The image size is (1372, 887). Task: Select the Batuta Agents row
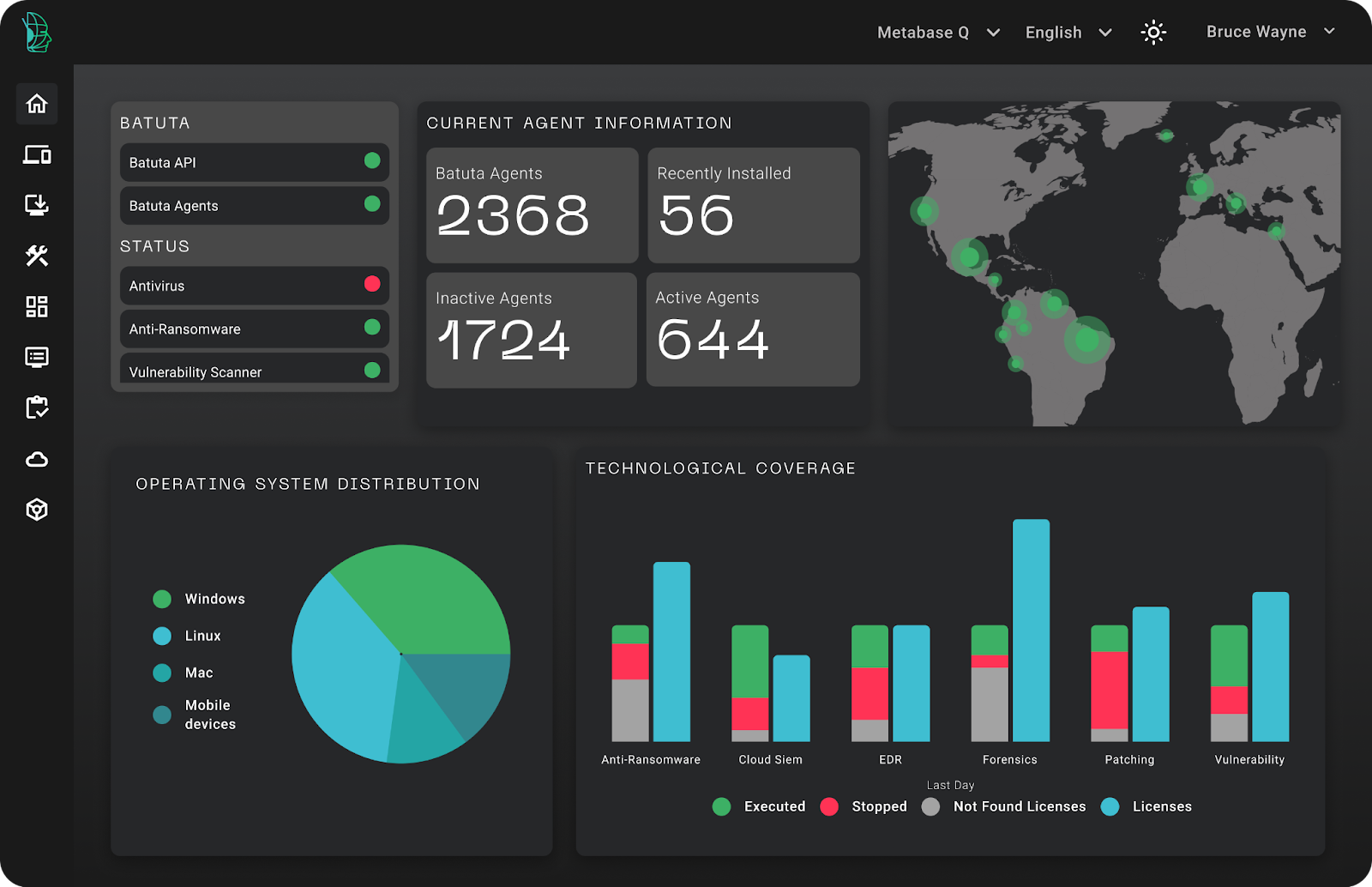[255, 206]
